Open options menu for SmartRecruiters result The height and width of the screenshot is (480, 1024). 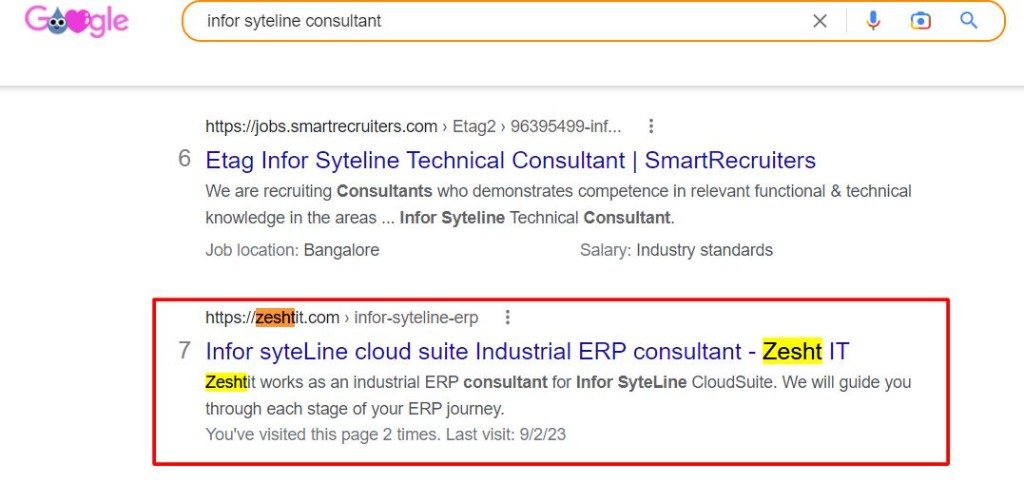(650, 126)
